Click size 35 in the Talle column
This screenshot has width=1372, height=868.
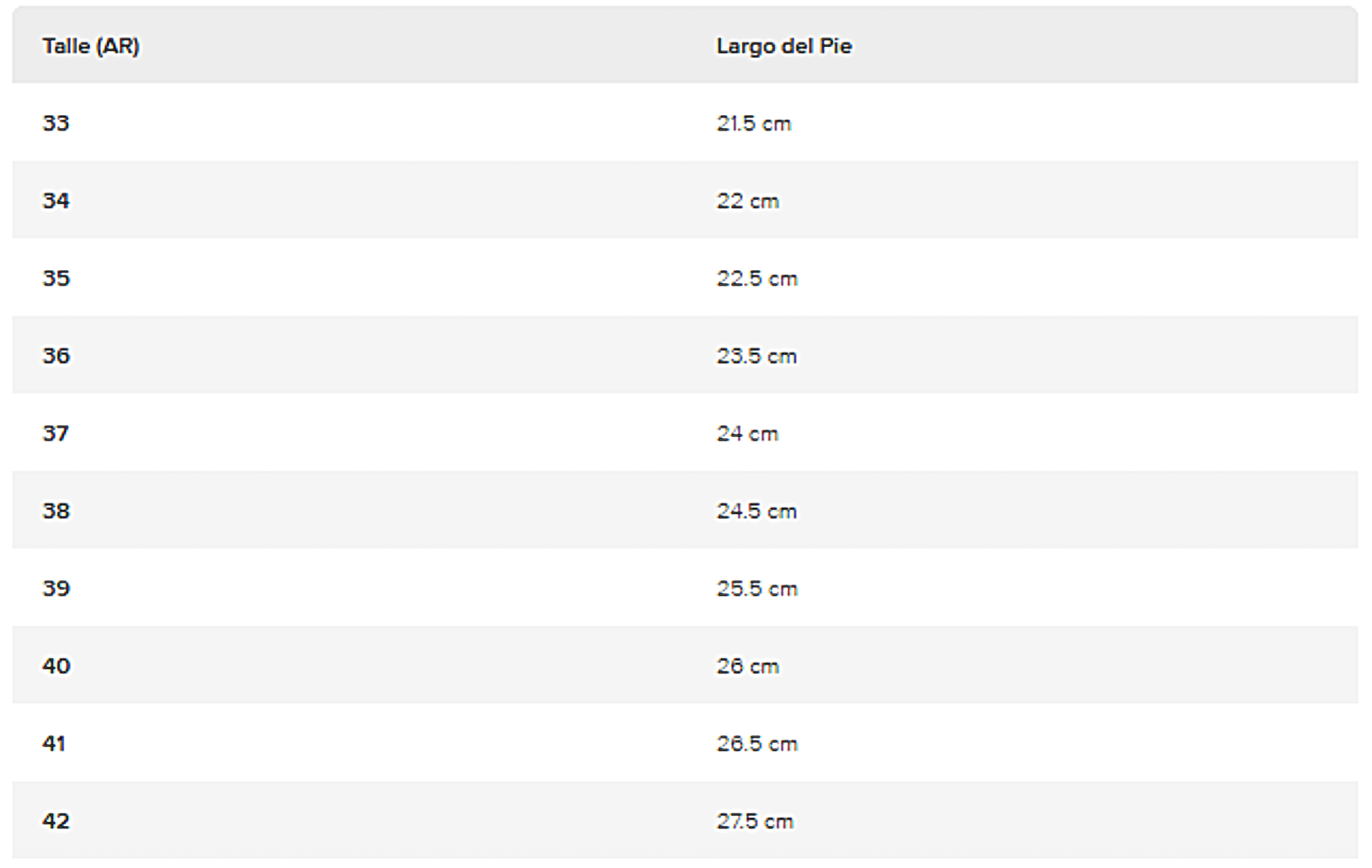click(x=56, y=278)
